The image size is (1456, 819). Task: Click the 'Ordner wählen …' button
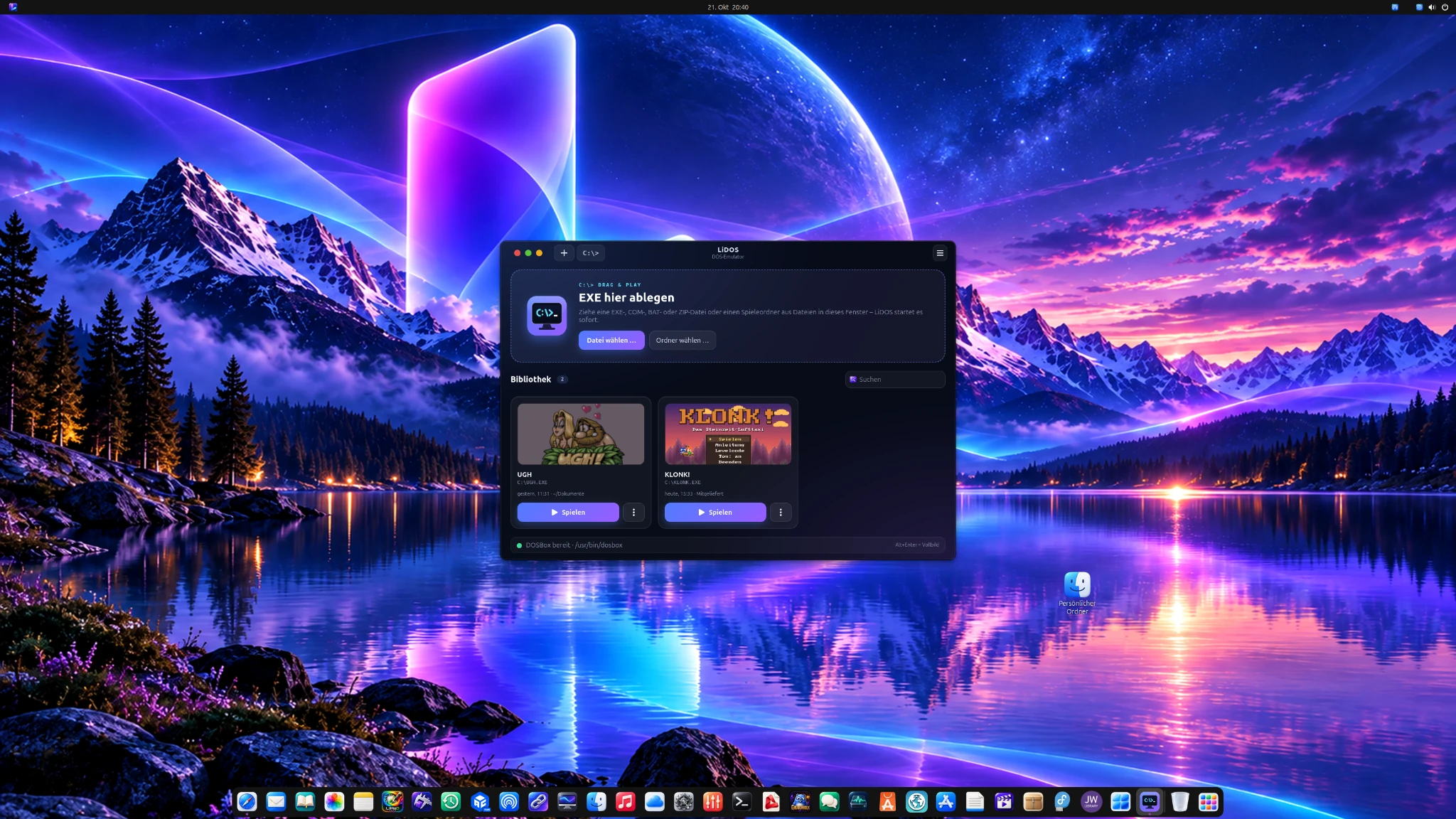coord(682,341)
